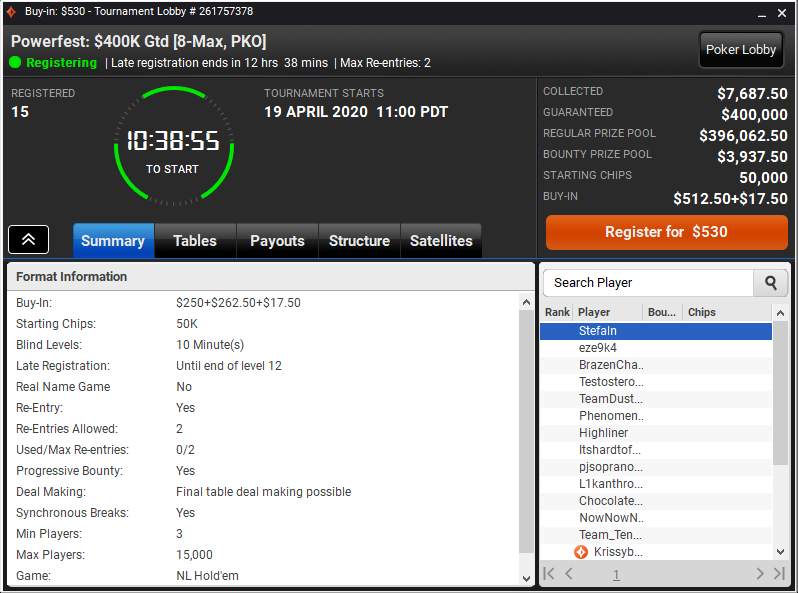Select player pjsoprano... in the list

[656, 467]
